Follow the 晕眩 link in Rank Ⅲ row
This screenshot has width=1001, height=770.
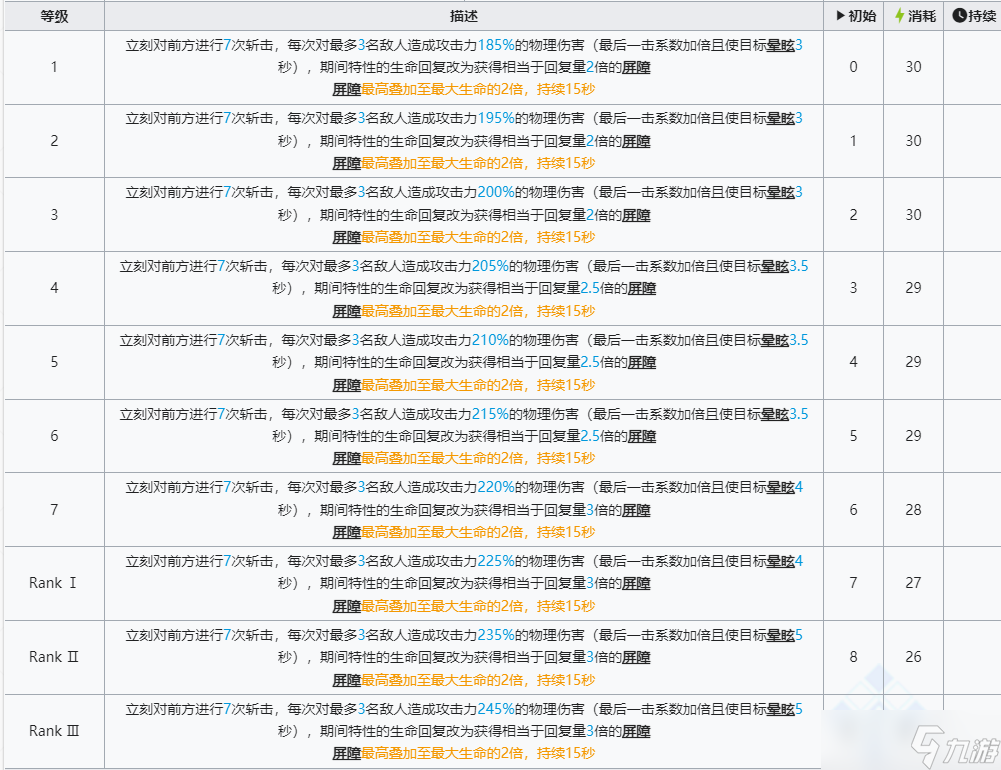[780, 709]
